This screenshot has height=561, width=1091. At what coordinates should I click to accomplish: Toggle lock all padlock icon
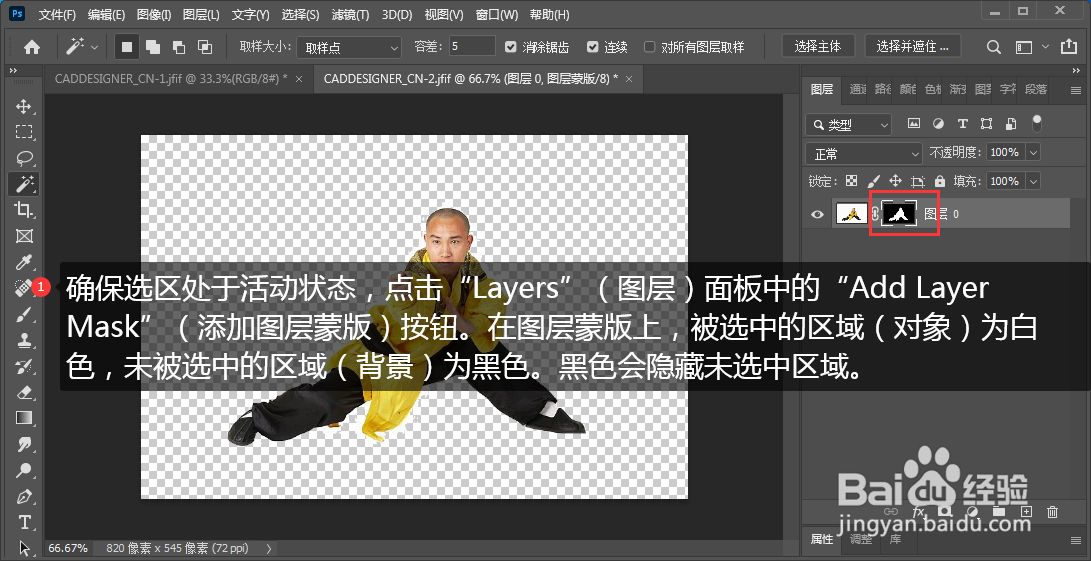pyautogui.click(x=939, y=181)
